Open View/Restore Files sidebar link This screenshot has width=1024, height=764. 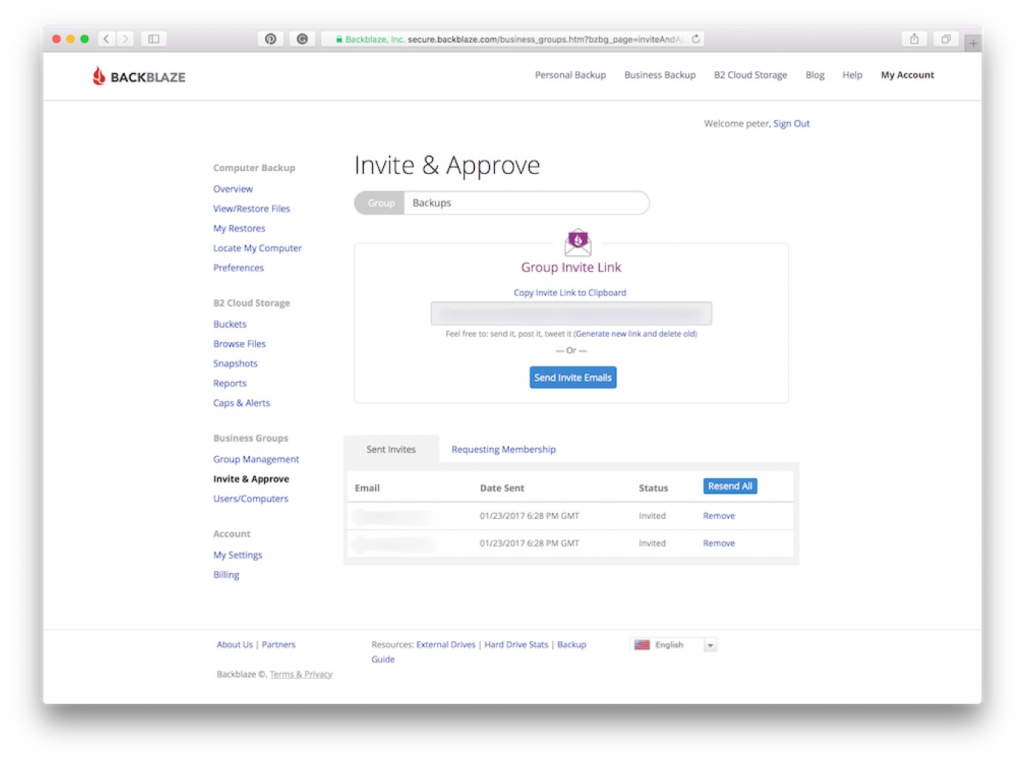pyautogui.click(x=251, y=208)
